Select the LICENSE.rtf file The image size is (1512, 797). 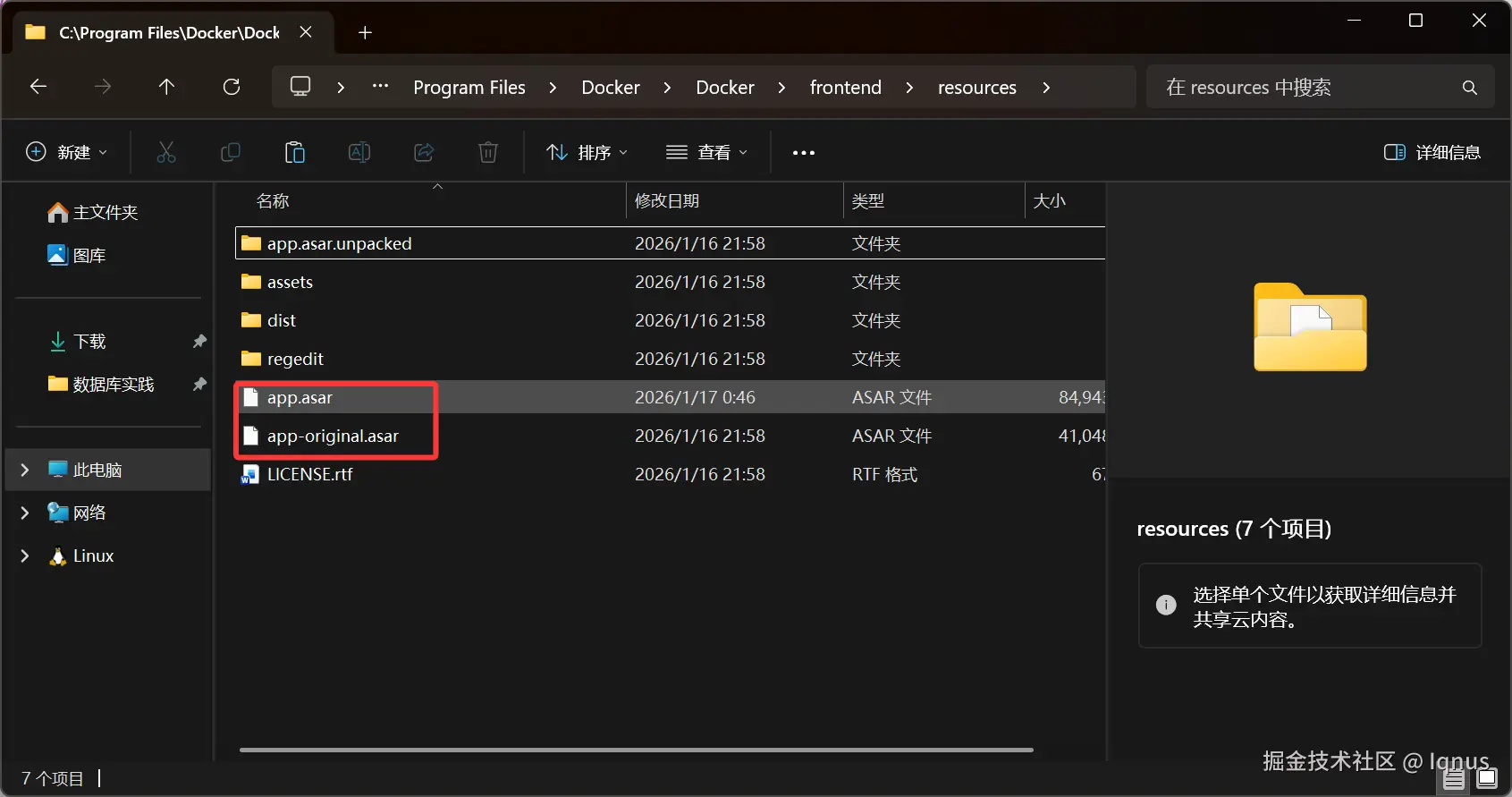click(x=671, y=474)
